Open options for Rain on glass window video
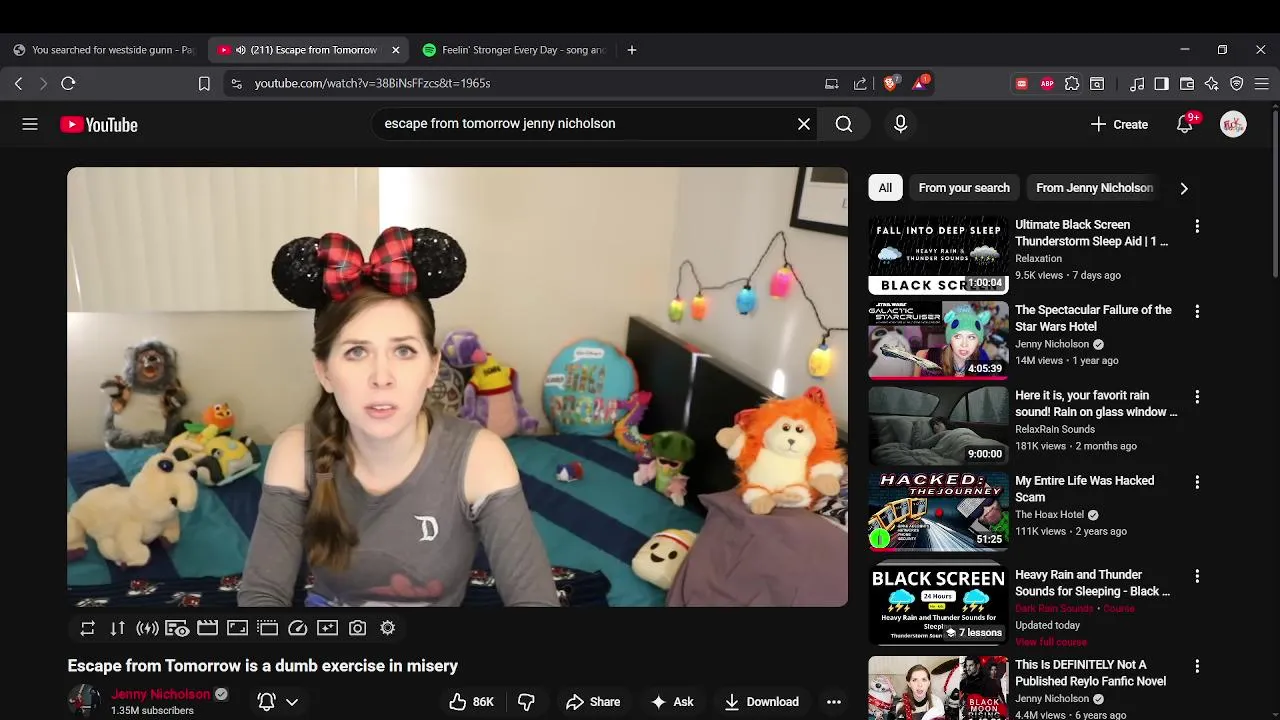Screen dimensions: 1280x720 click(x=1197, y=397)
